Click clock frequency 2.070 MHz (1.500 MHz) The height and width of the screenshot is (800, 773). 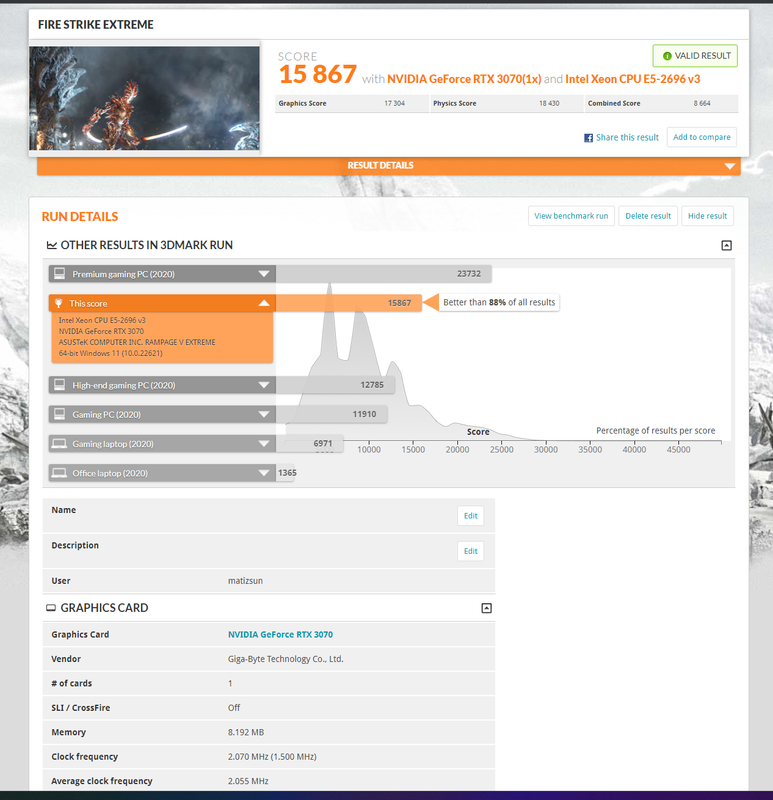pyautogui.click(x=272, y=757)
